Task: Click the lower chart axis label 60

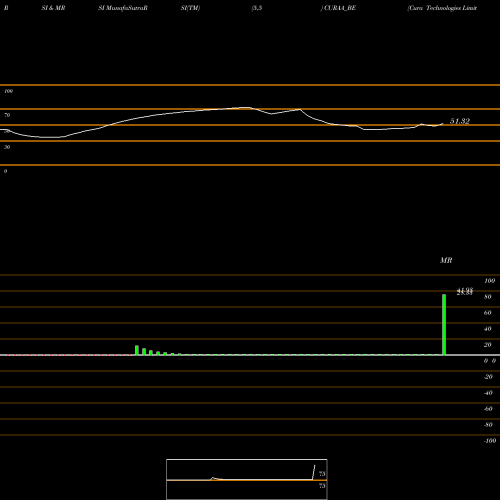Action: 487,313
